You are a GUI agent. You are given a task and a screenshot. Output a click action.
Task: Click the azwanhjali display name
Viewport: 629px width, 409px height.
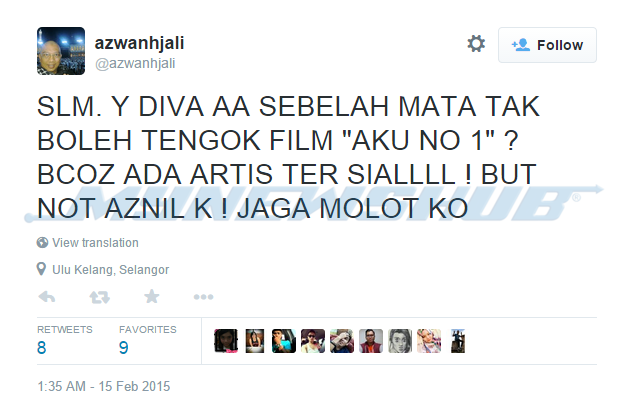[x=139, y=43]
